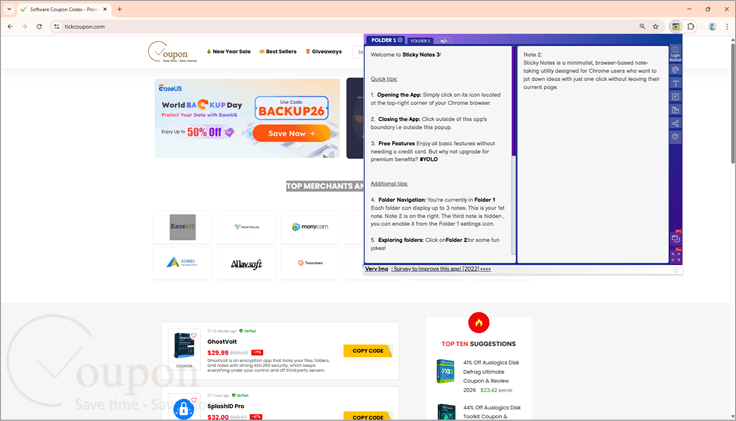Open Login Backup in Sticky Notes sidebar
This screenshot has height=421, width=736.
675,54
